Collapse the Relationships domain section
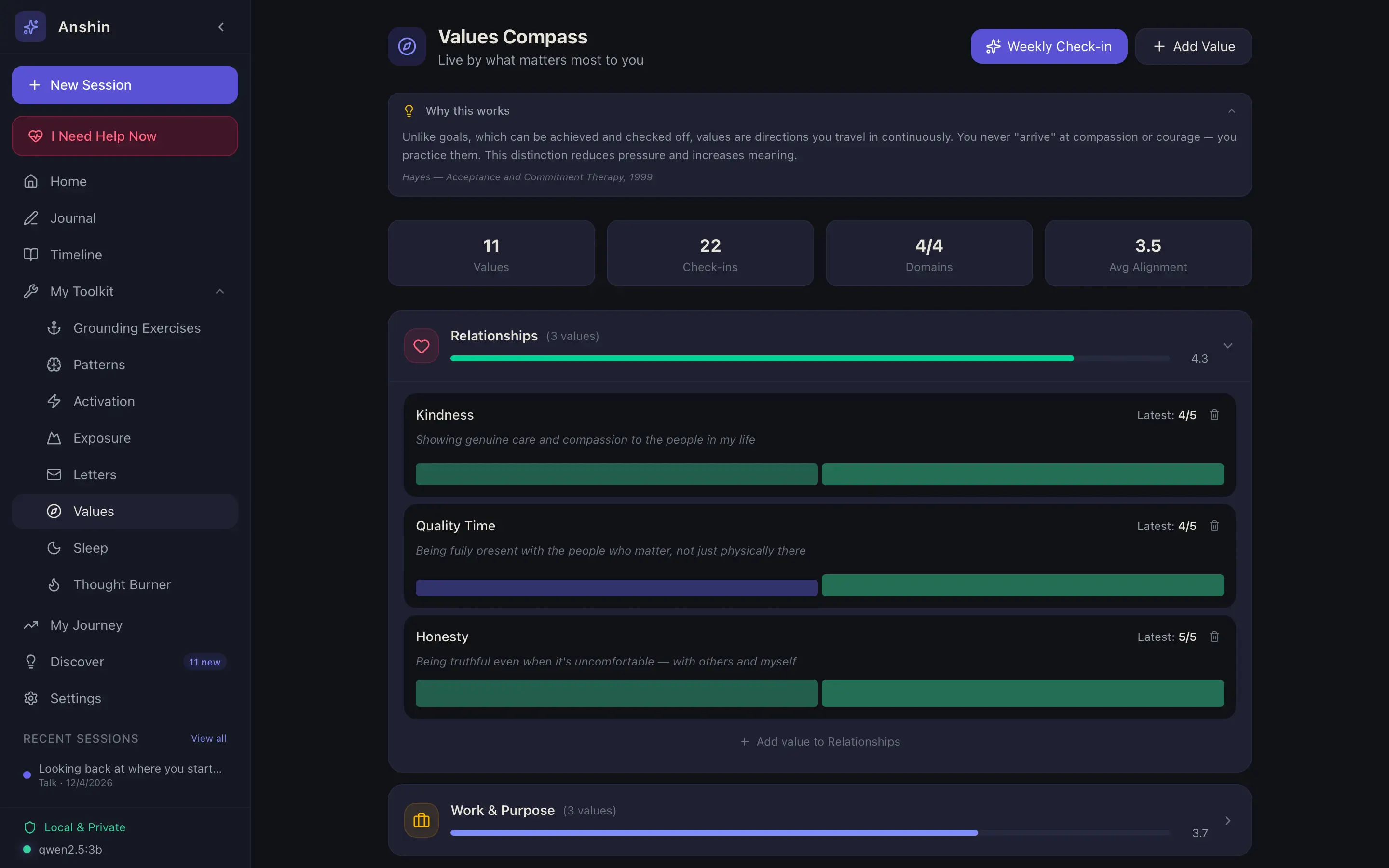Screen dimensions: 1389x868 tap(1228, 346)
